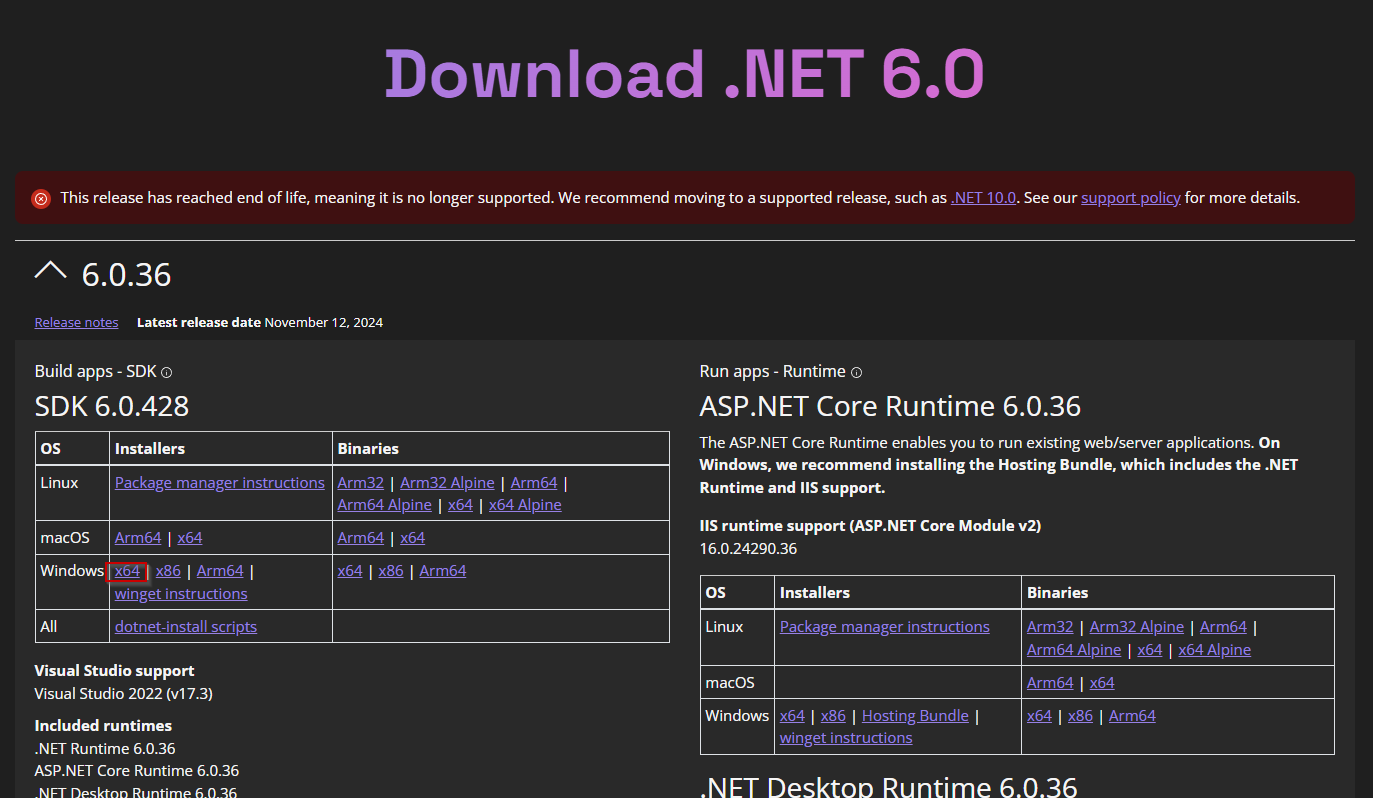The width and height of the screenshot is (1373, 798).
Task: Download the Windows Hosting Bundle
Action: (x=915, y=716)
